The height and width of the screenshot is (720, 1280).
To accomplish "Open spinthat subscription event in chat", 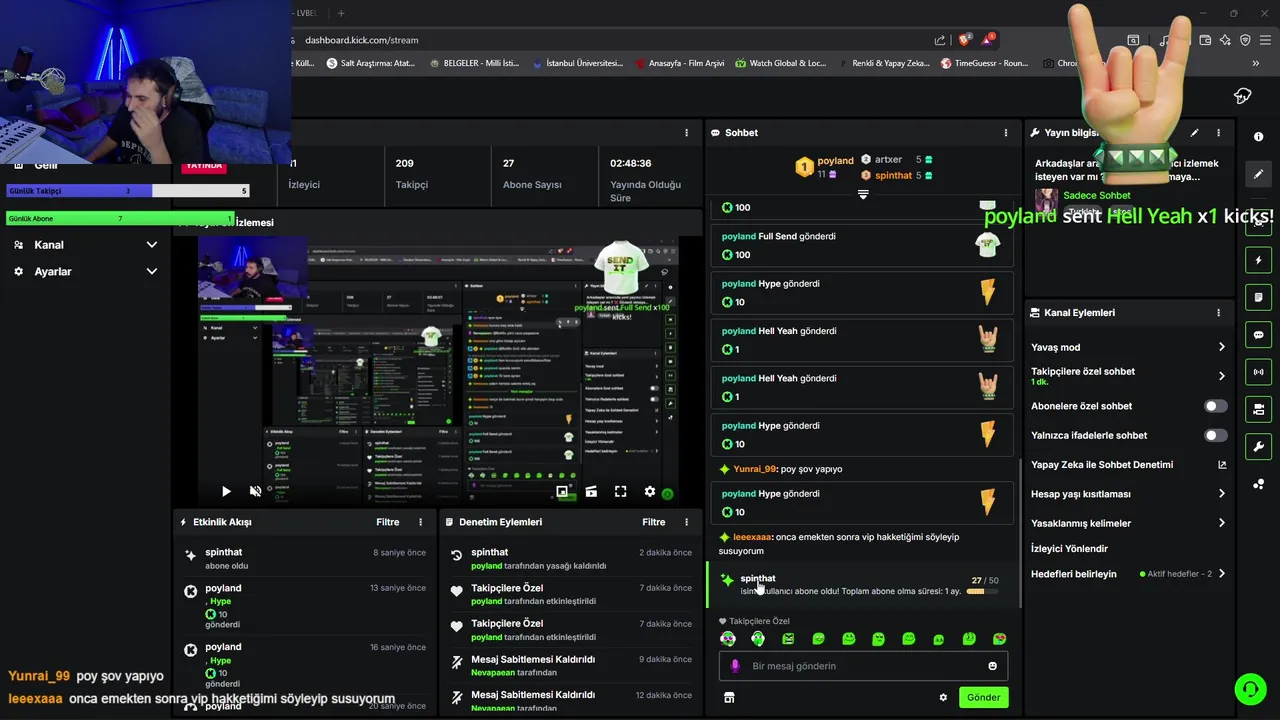I will (863, 585).
